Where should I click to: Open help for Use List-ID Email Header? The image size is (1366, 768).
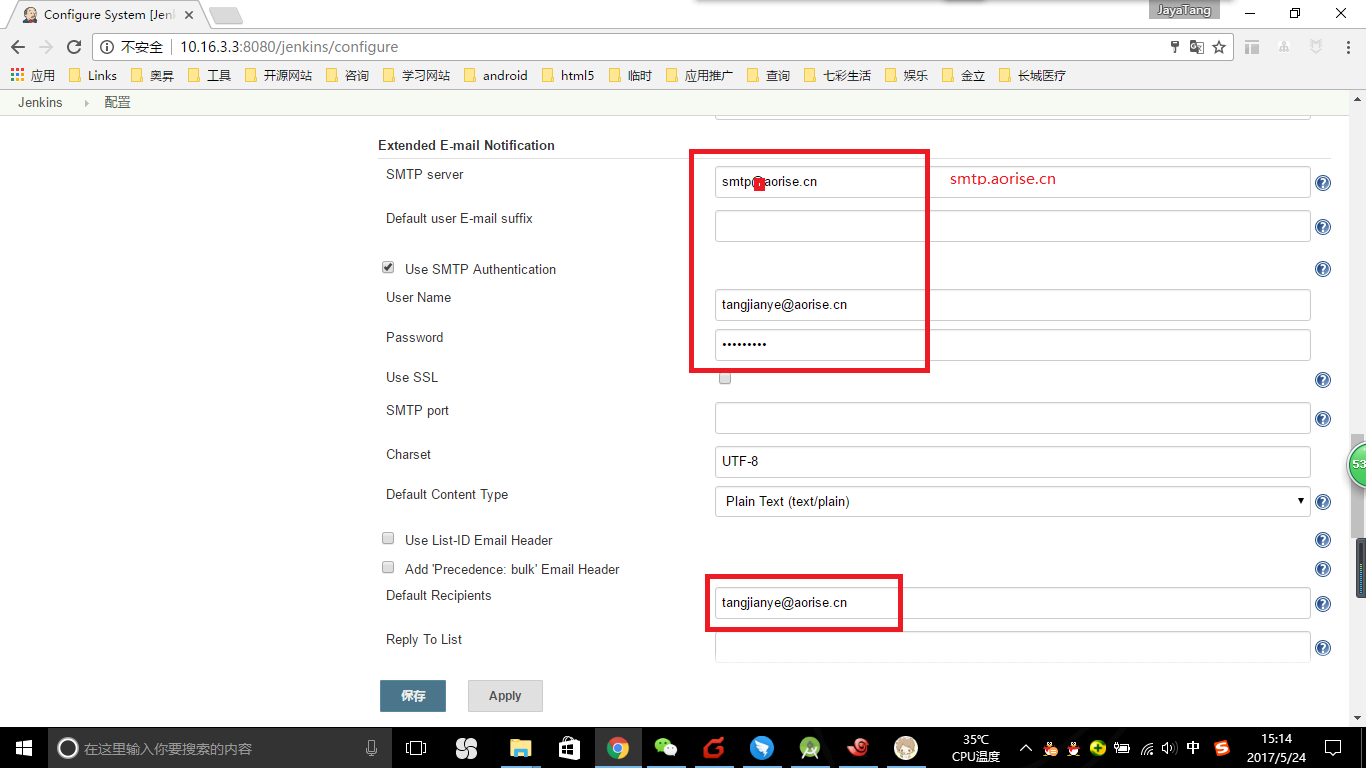(x=1323, y=540)
